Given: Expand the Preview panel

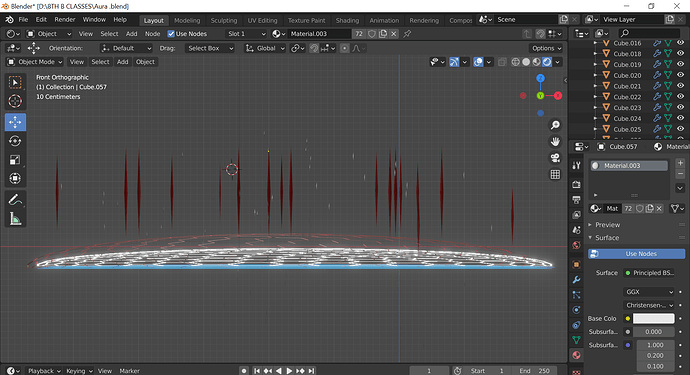Looking at the screenshot, I should (607, 225).
